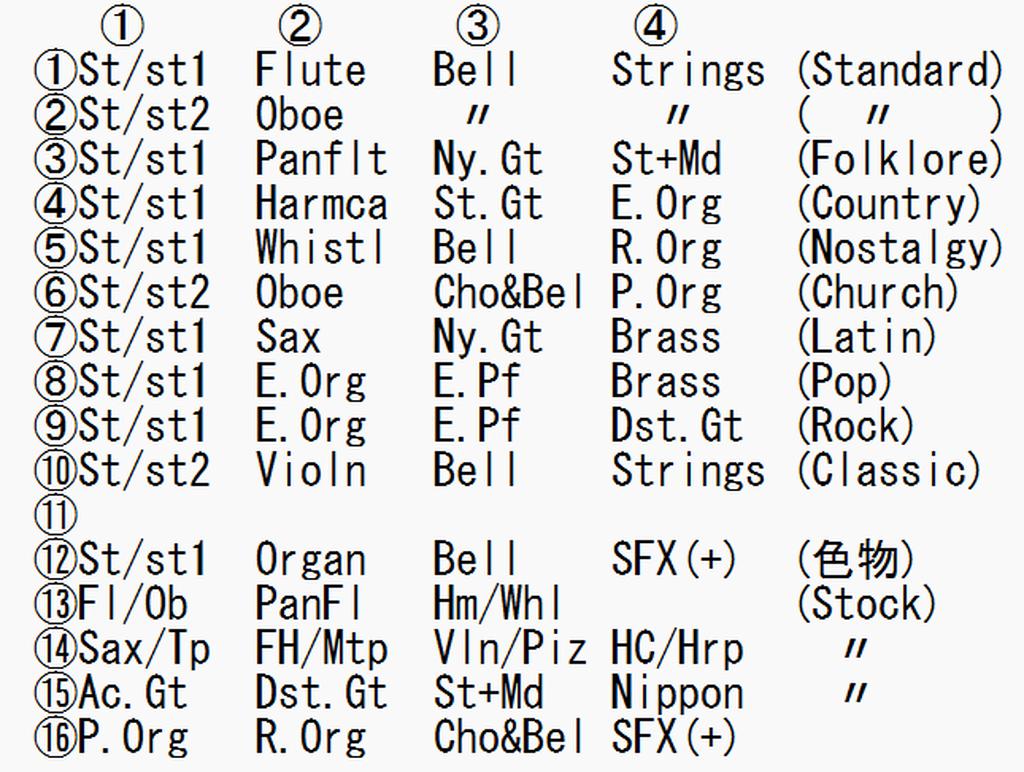This screenshot has height=772, width=1024.
Task: Click the circled number 11 row marker
Action: [56, 516]
